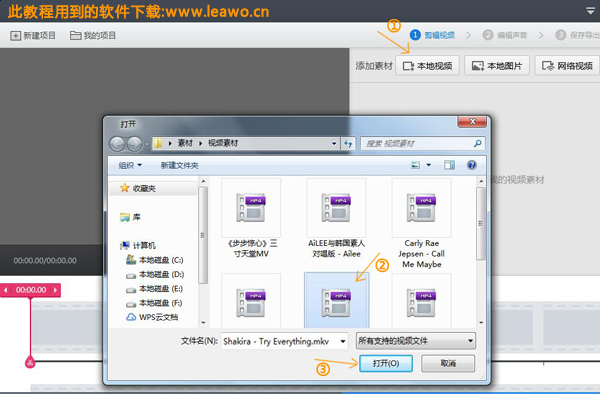The image size is (600, 394).
Task: Open the 组织 dropdown menu
Action: tap(130, 165)
